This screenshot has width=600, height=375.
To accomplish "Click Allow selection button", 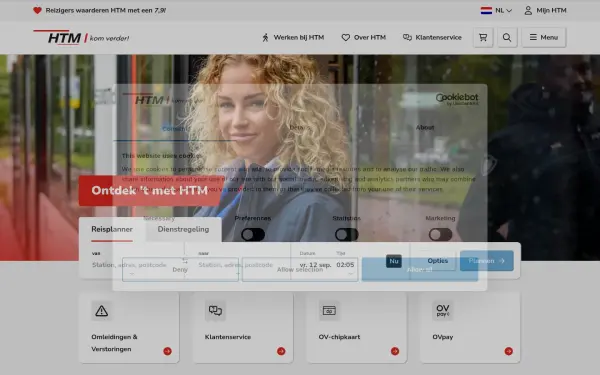I will click(x=300, y=269).
